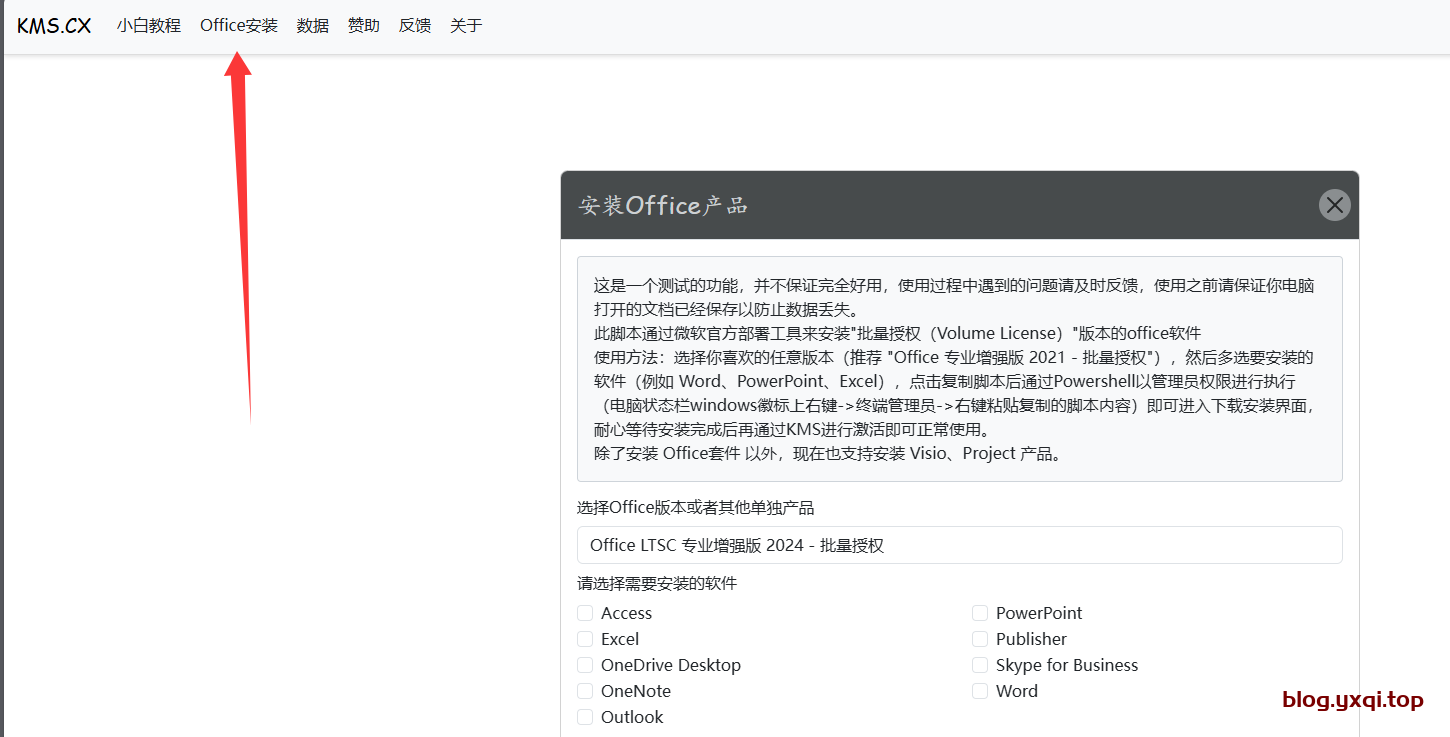Viewport: 1450px width, 737px height.
Task: Open the 关于 page
Action: pyautogui.click(x=466, y=26)
